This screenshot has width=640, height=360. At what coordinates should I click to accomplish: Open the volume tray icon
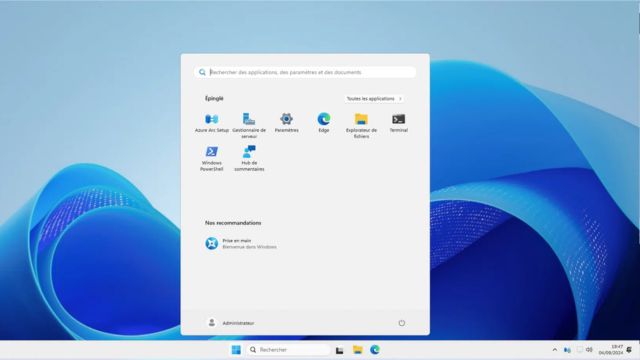click(589, 350)
